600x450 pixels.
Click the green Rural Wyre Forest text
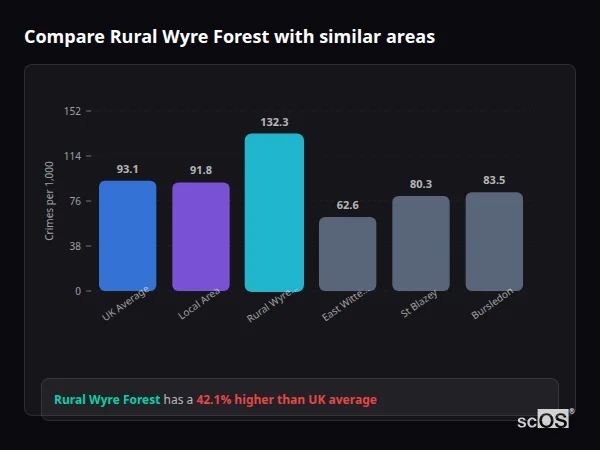tap(107, 399)
